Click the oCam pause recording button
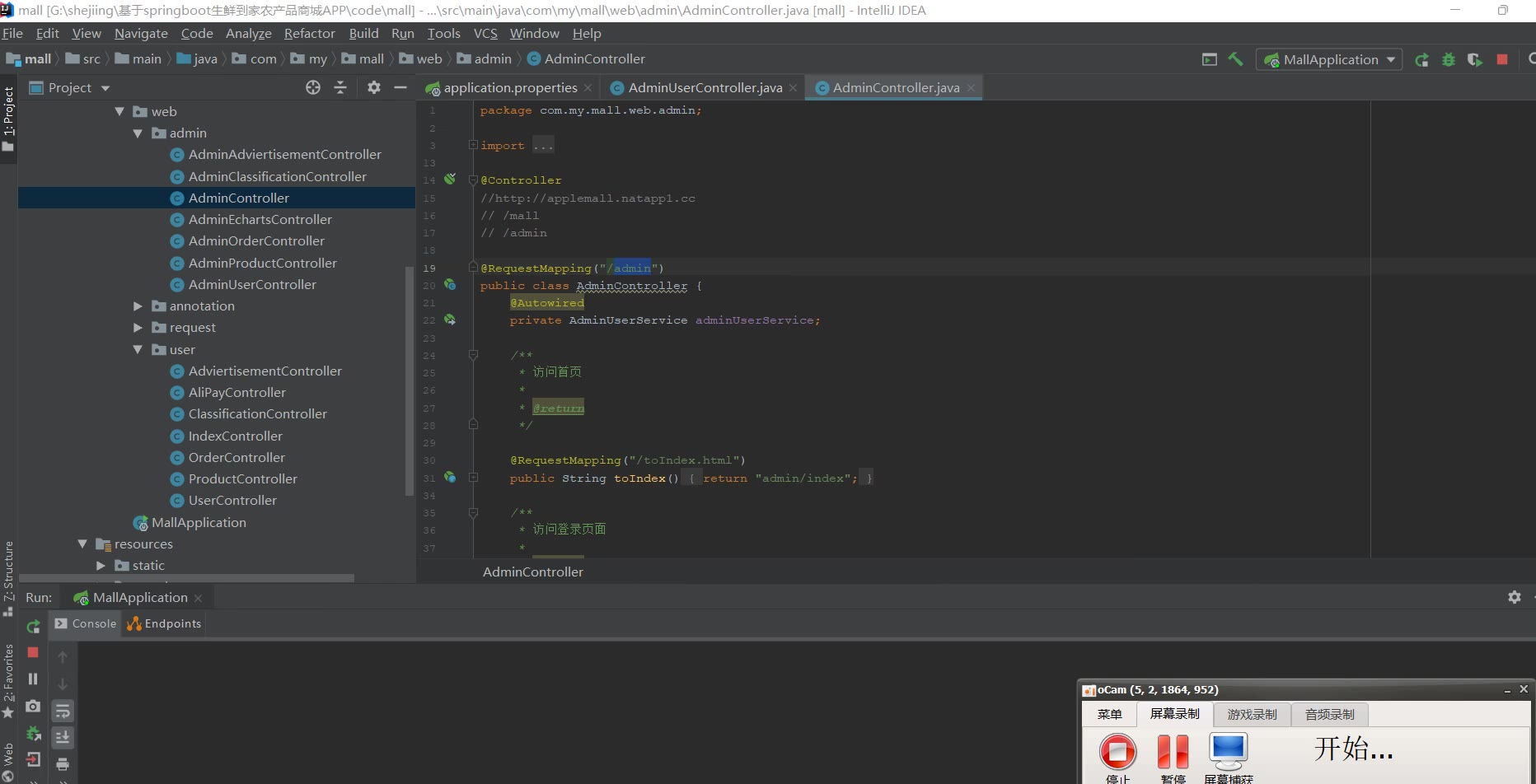 pyautogui.click(x=1173, y=752)
